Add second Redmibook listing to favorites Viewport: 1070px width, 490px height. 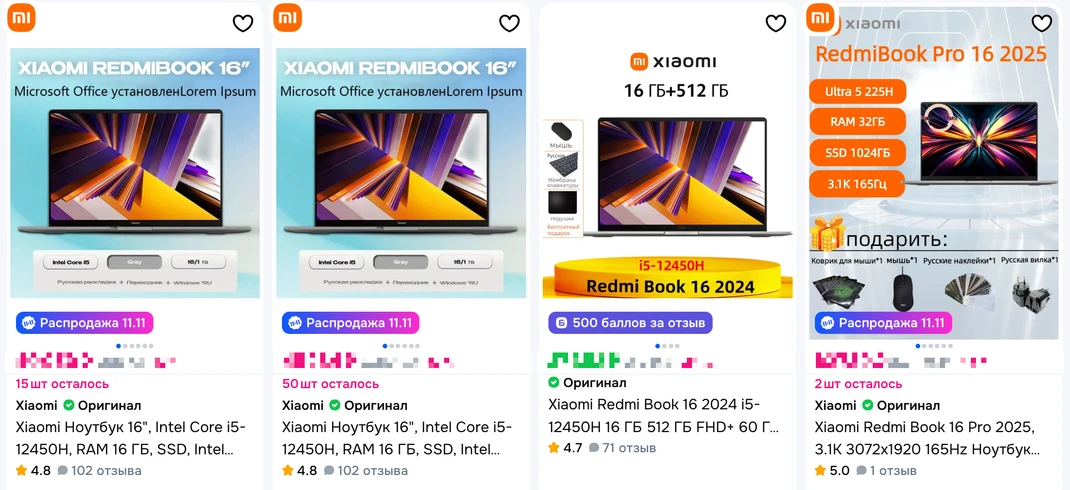pyautogui.click(x=509, y=24)
